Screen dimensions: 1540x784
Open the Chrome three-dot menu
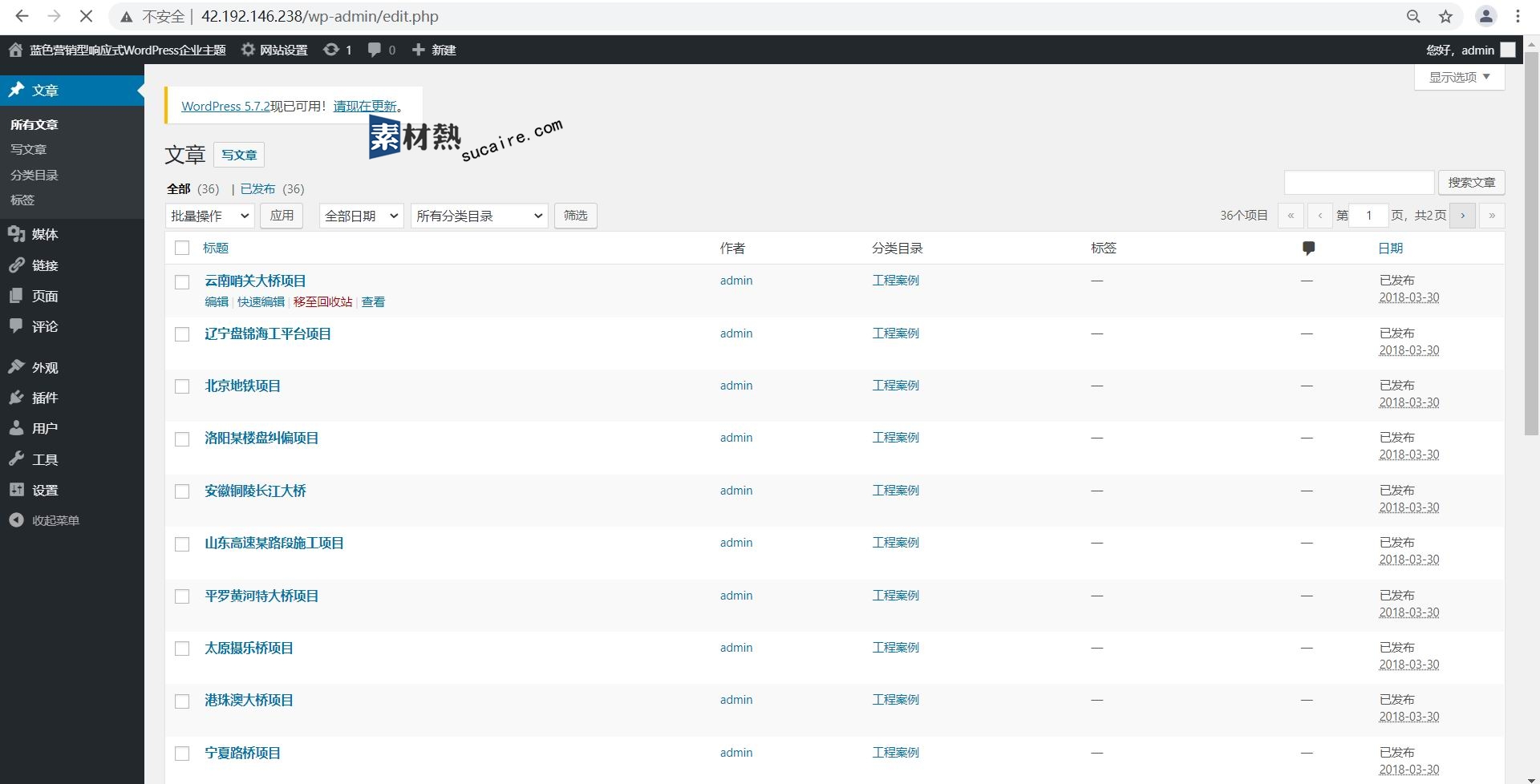click(x=1518, y=16)
